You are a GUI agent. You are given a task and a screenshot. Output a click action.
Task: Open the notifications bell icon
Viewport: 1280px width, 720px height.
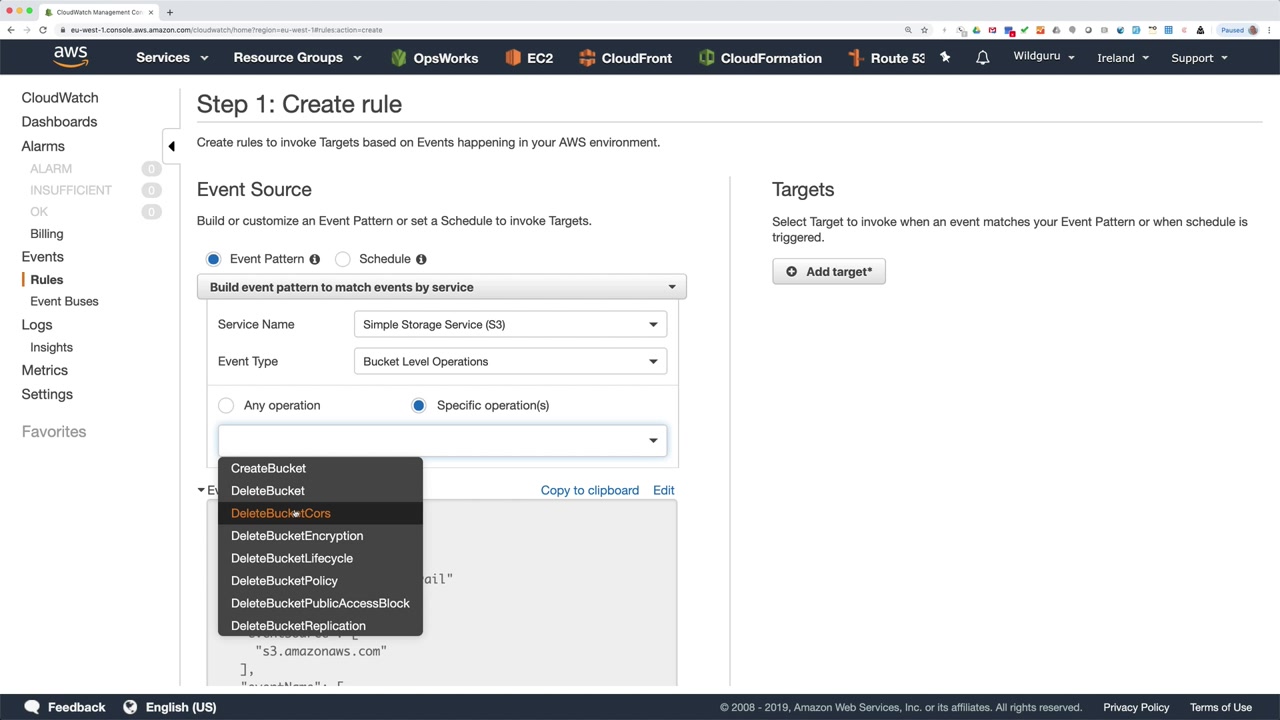pyautogui.click(x=982, y=58)
